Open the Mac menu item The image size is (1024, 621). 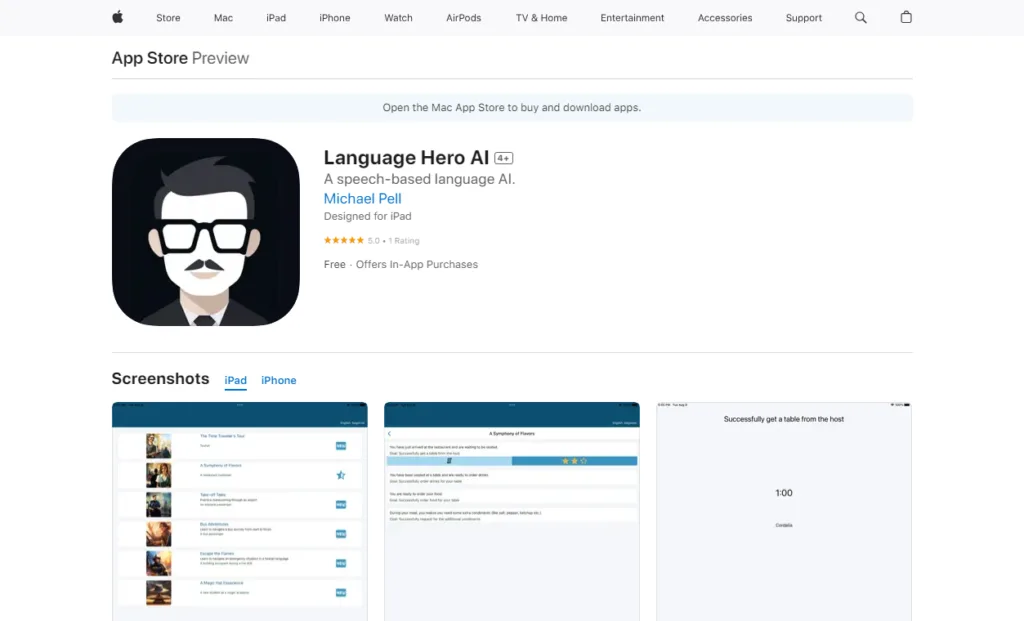click(x=223, y=18)
